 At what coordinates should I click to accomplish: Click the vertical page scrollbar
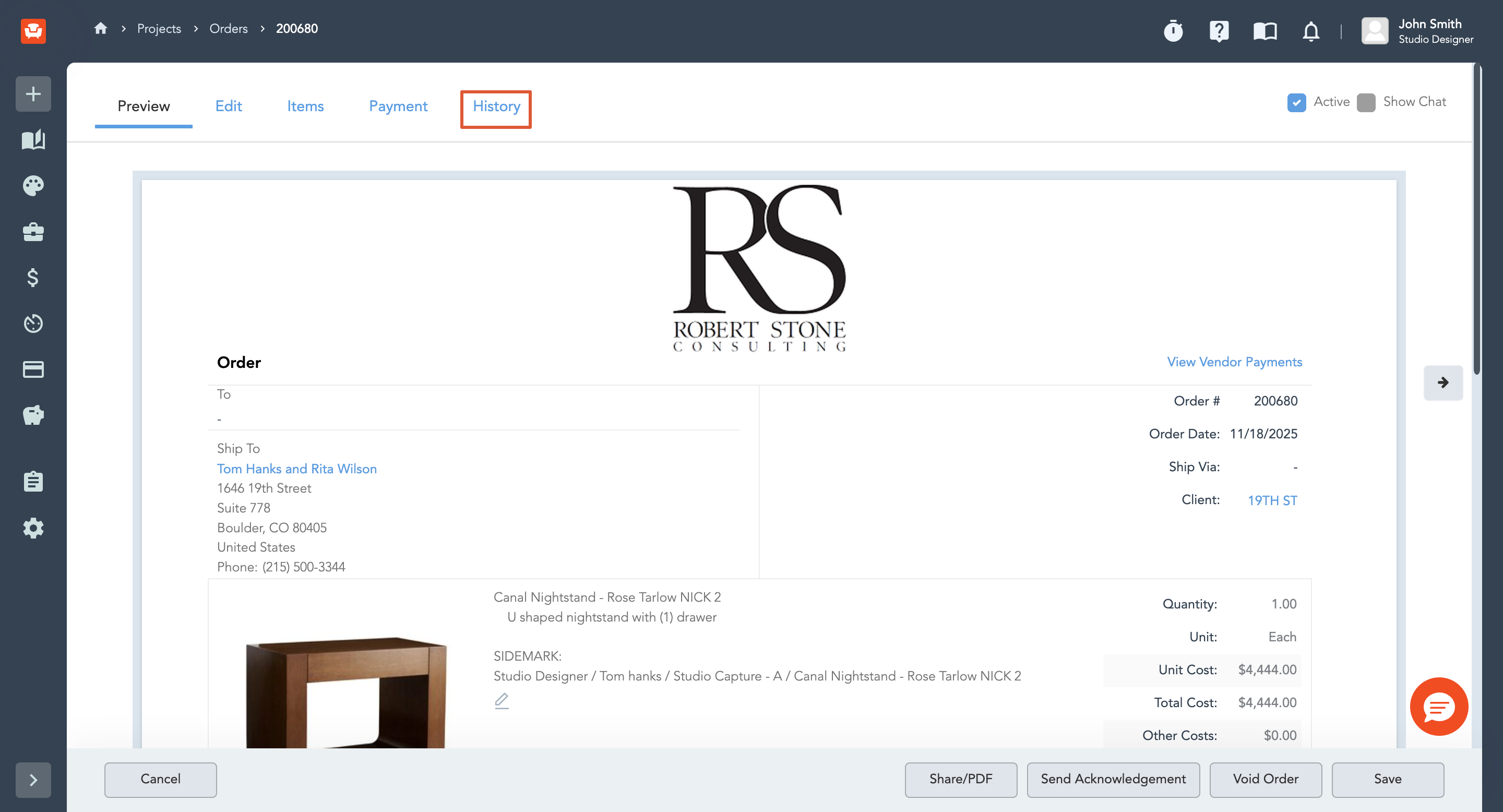click(1477, 219)
